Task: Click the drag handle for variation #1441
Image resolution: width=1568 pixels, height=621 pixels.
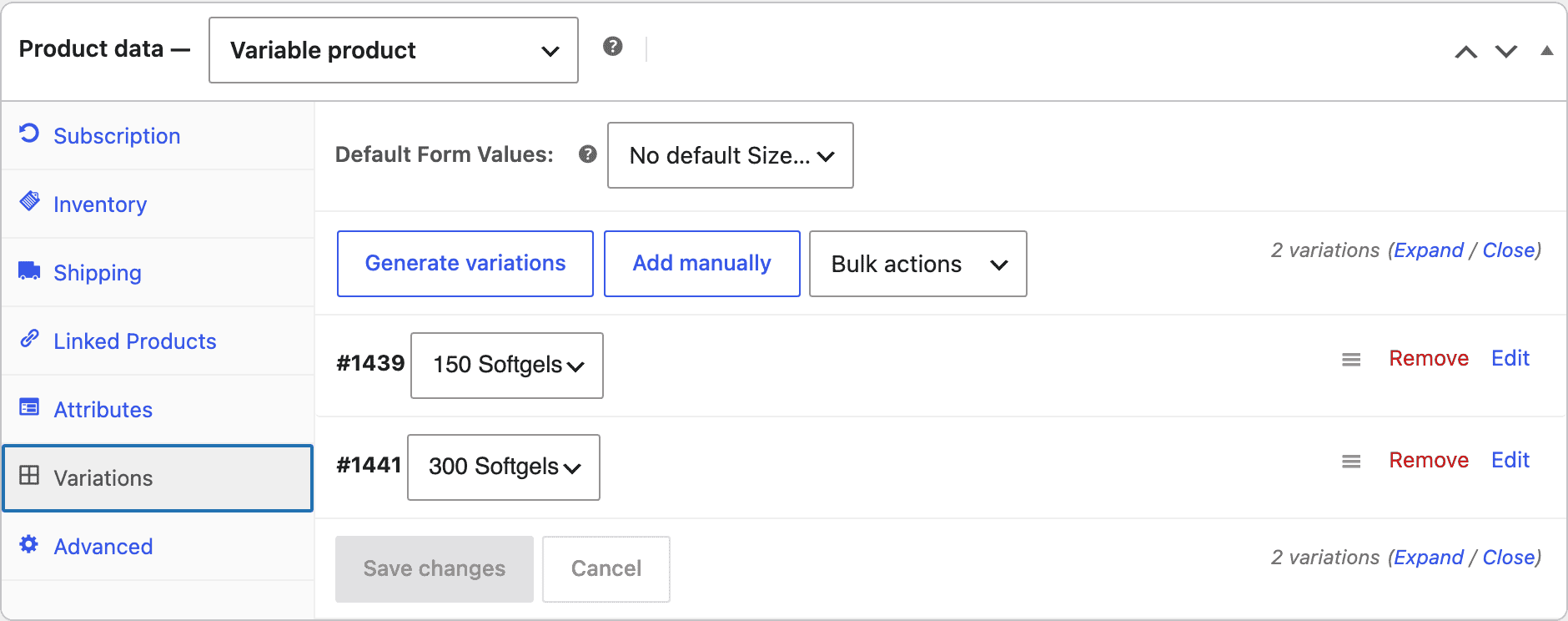Action: coord(1351,462)
